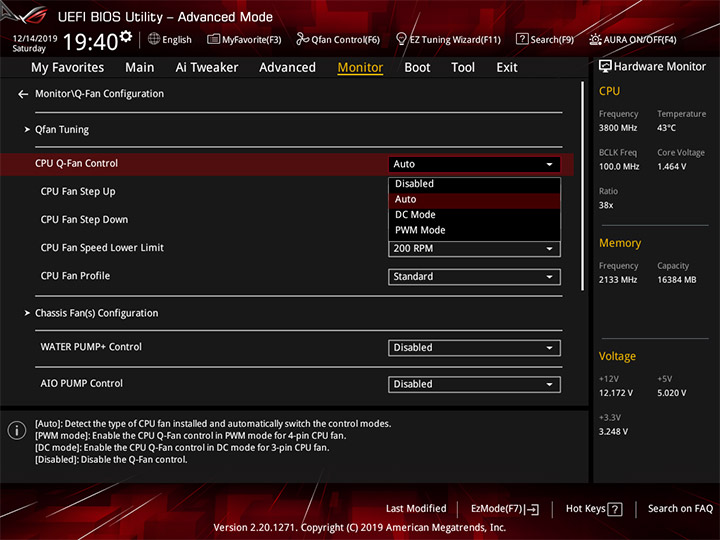The image size is (720, 540).
Task: Open Search(F9) question mark icon
Action: (x=522, y=39)
